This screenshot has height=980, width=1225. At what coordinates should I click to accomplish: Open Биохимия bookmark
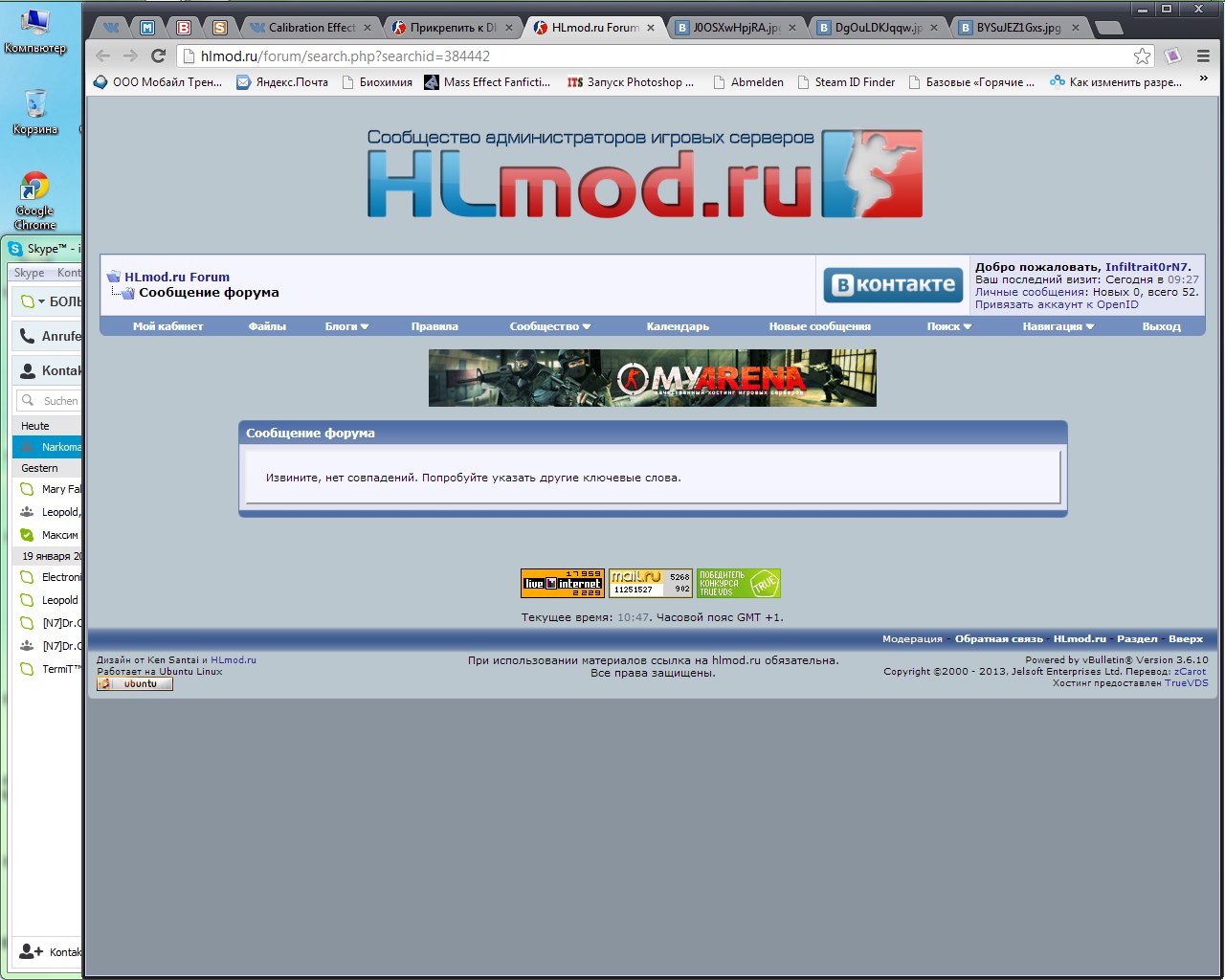tap(376, 82)
